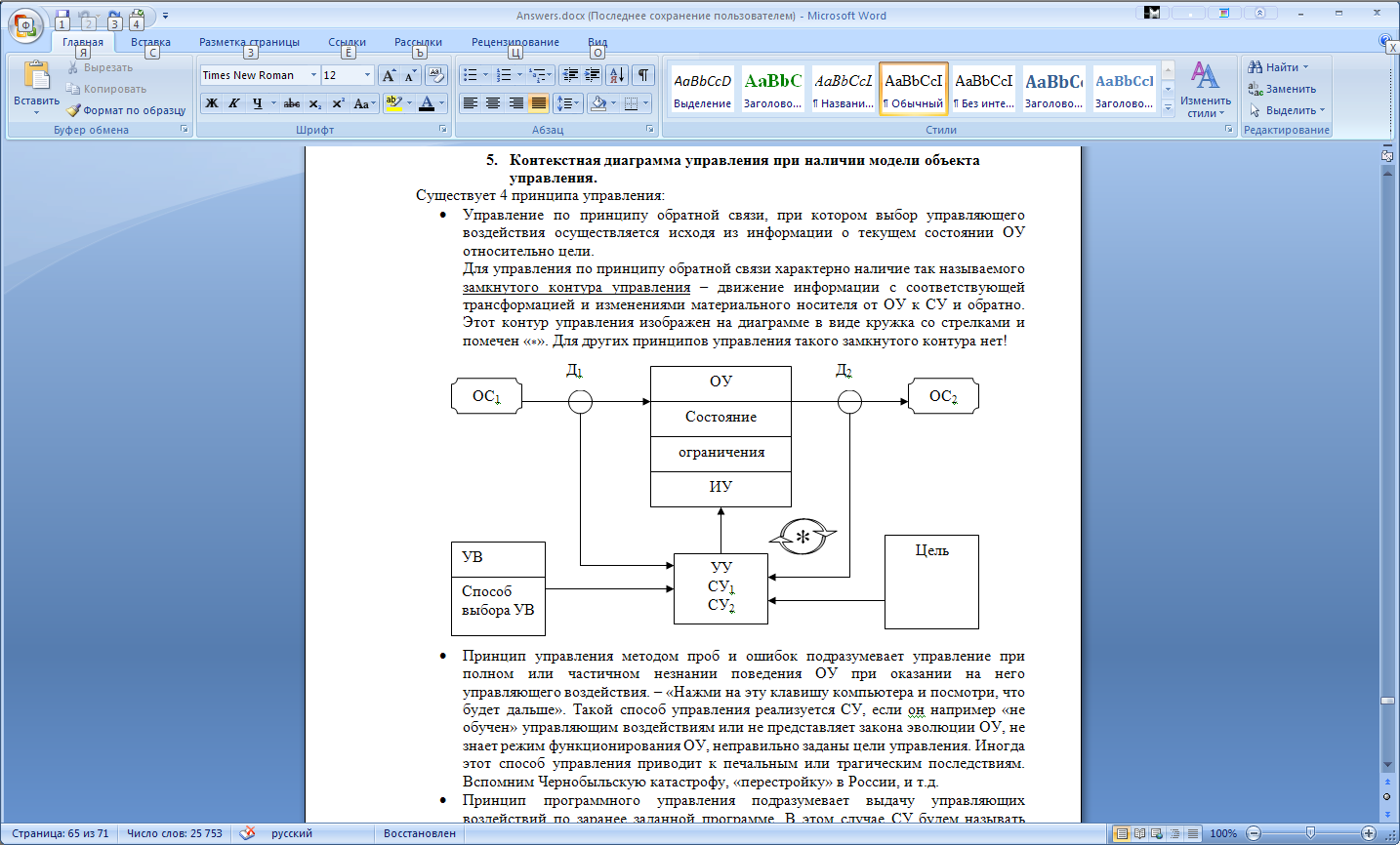Apply superscript formatting
Image resolution: width=1400 pixels, height=845 pixels.
point(338,103)
